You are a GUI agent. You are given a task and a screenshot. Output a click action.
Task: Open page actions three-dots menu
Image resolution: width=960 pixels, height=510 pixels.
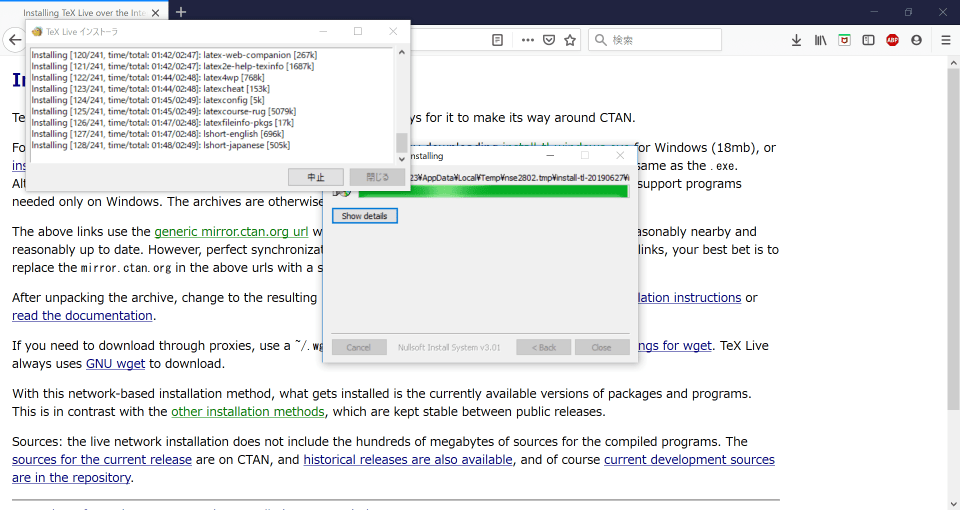tap(526, 40)
